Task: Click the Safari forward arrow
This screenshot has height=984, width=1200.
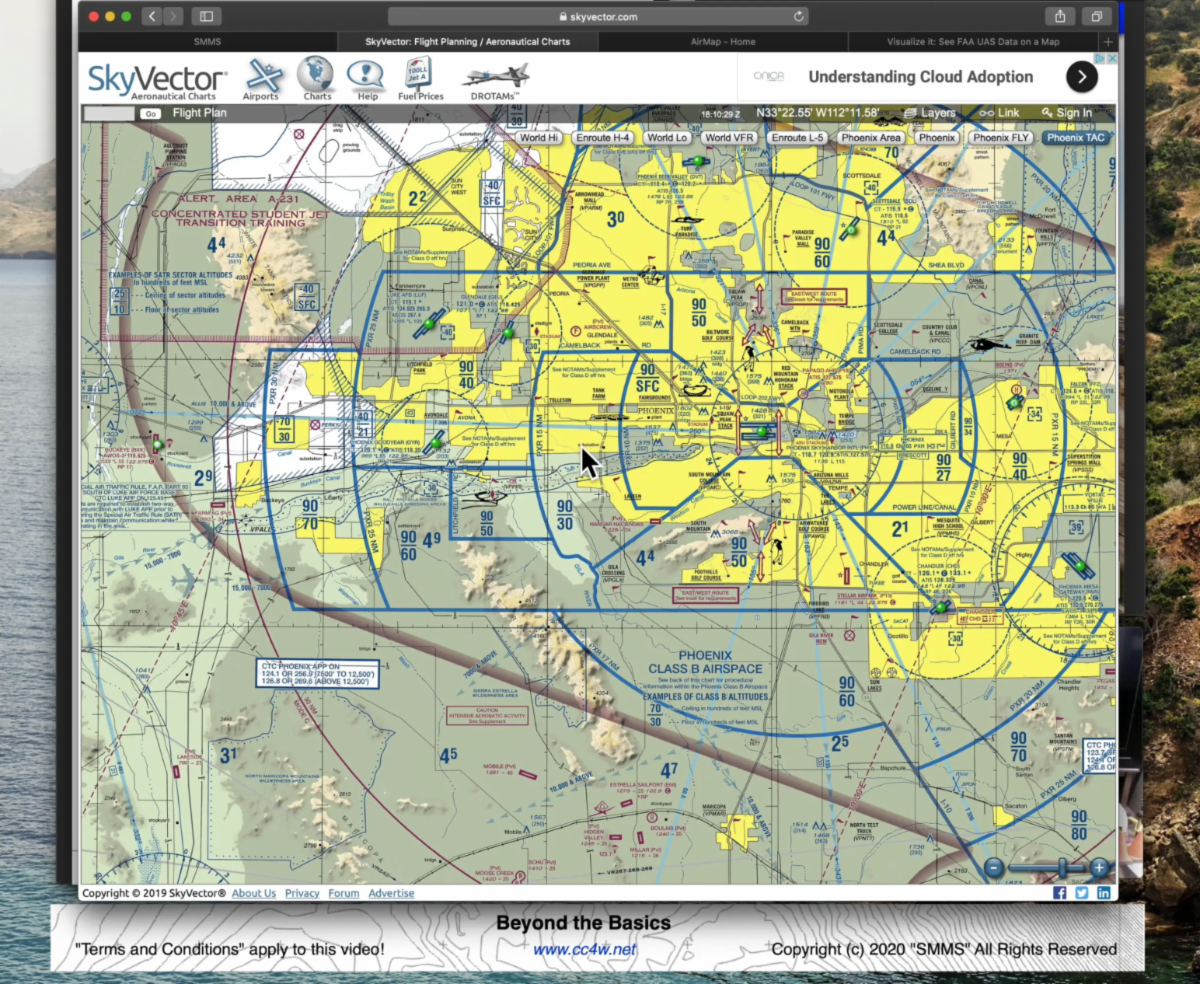Action: 174,16
